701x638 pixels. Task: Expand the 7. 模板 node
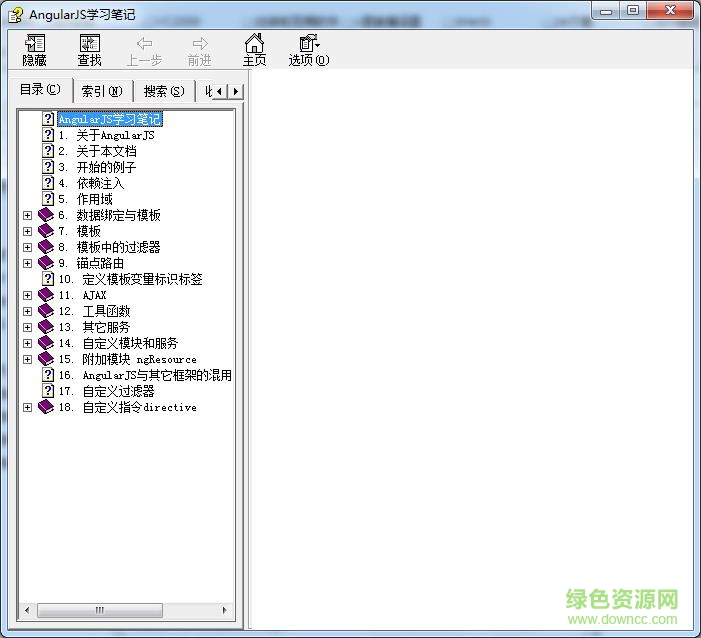click(x=28, y=232)
